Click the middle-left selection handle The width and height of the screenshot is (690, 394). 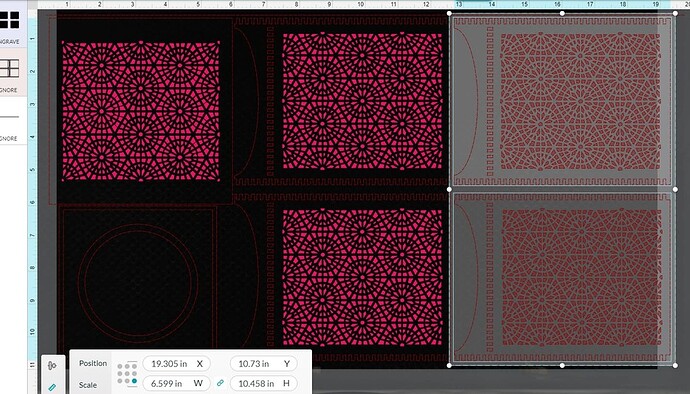tap(449, 189)
